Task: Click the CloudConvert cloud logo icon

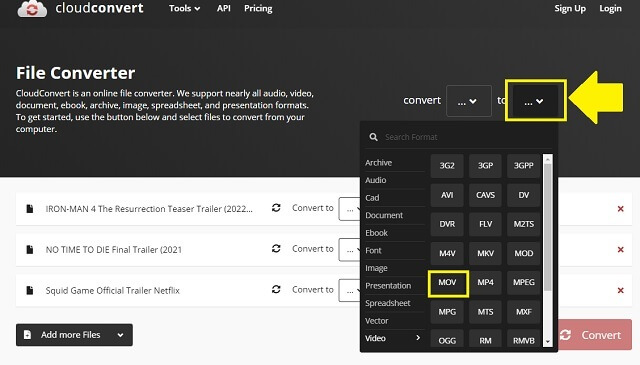Action: [32, 8]
